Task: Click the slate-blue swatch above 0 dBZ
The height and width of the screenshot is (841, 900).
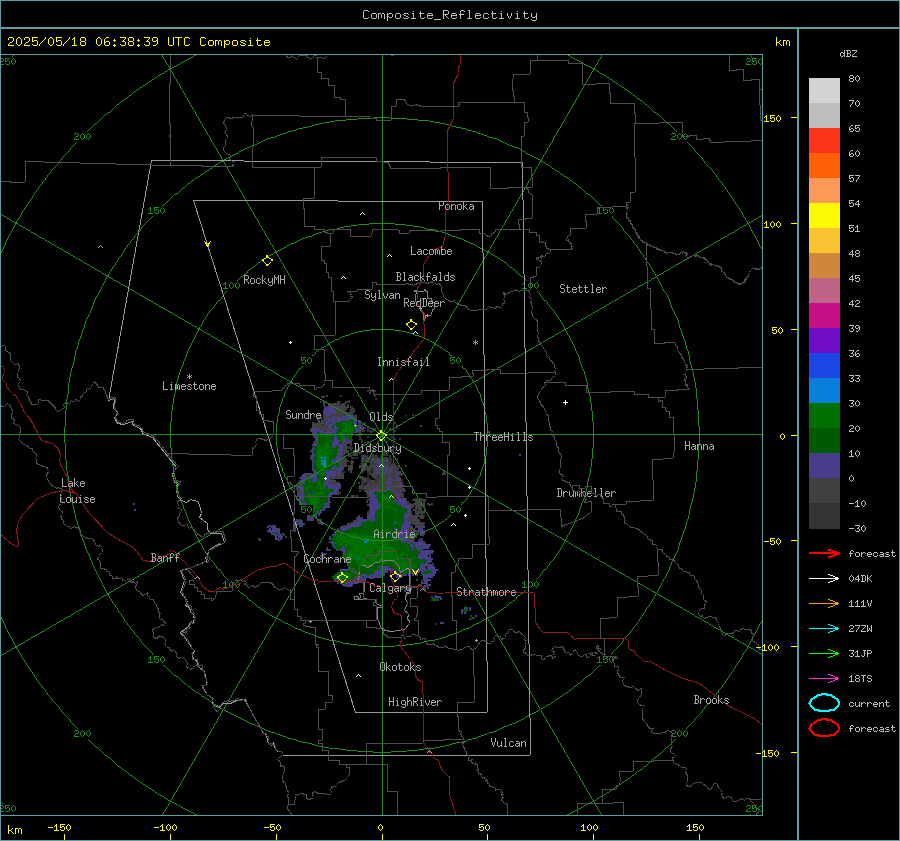Action: (824, 466)
